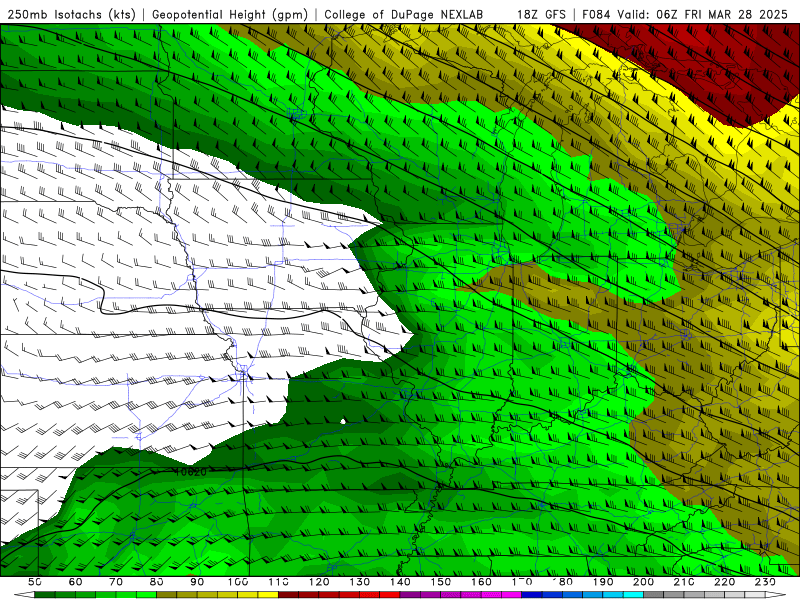The image size is (800, 600).
Task: Click the "250mb Isotachs (kts)" title text
Action: click(71, 14)
